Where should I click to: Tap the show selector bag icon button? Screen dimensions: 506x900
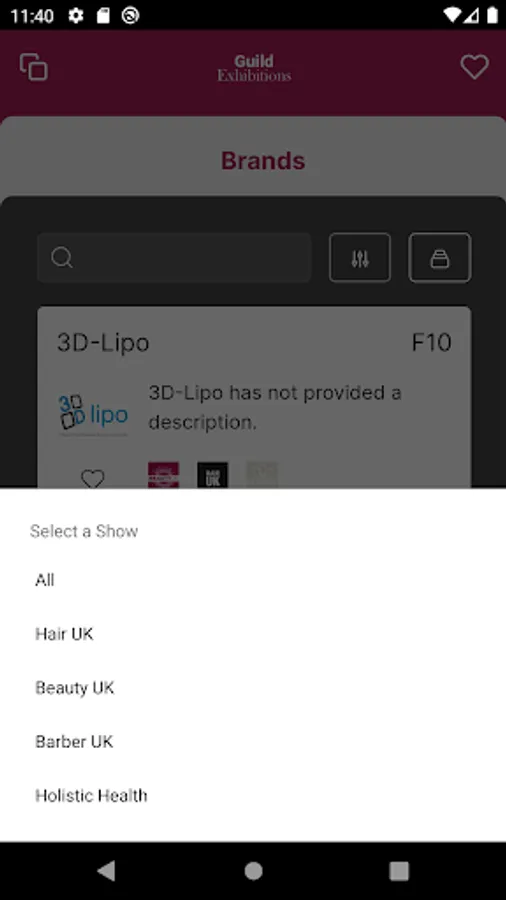(439, 258)
